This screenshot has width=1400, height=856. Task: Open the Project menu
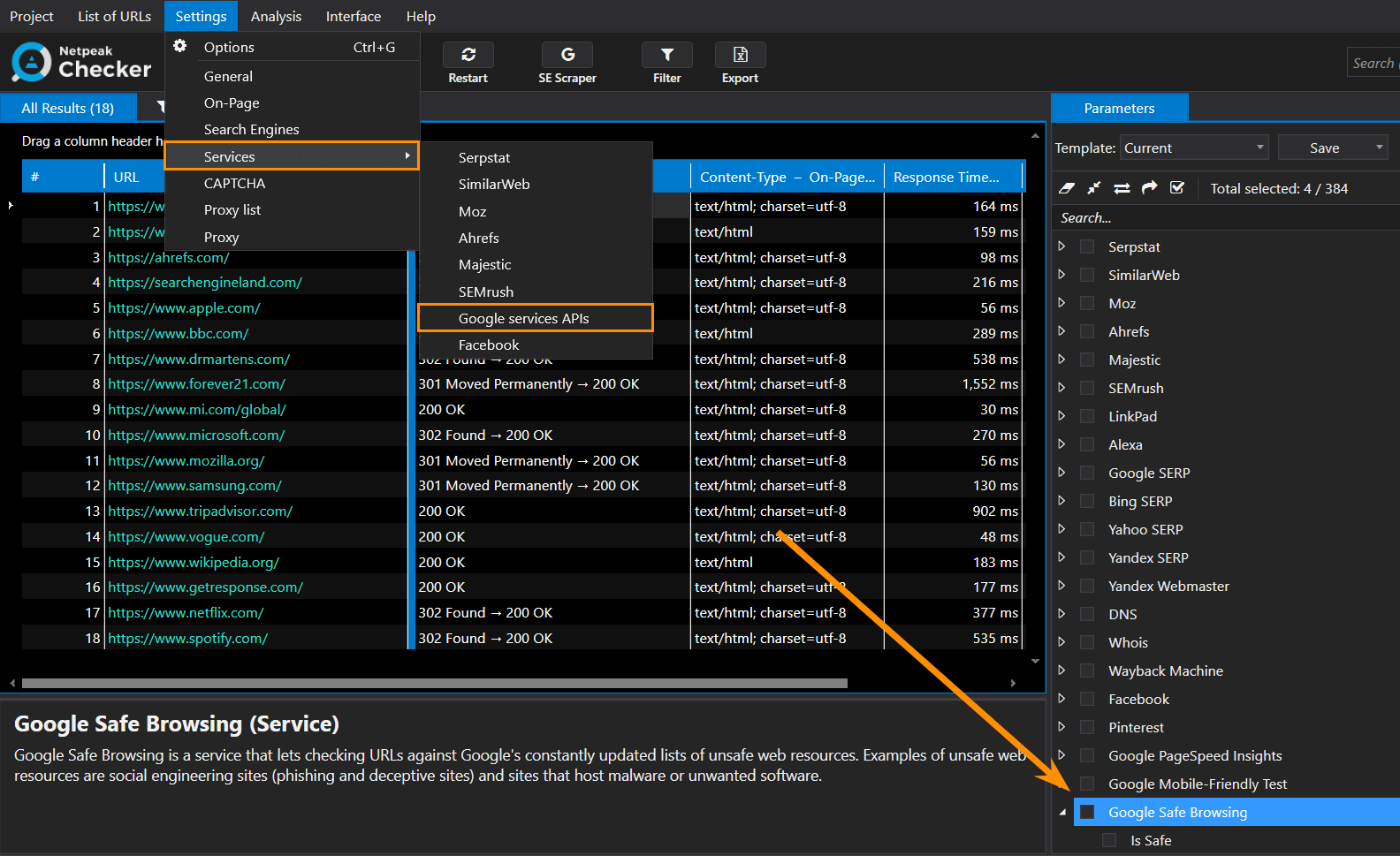[32, 16]
